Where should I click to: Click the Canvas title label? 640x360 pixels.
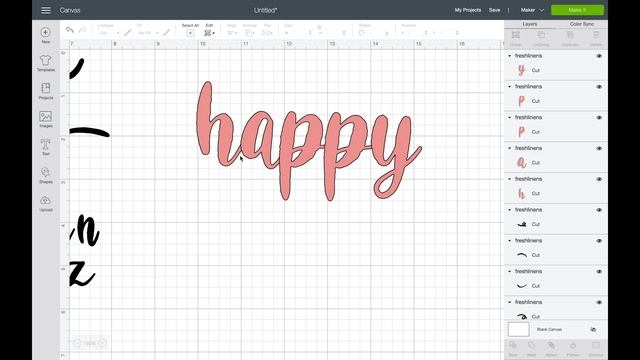(x=70, y=10)
